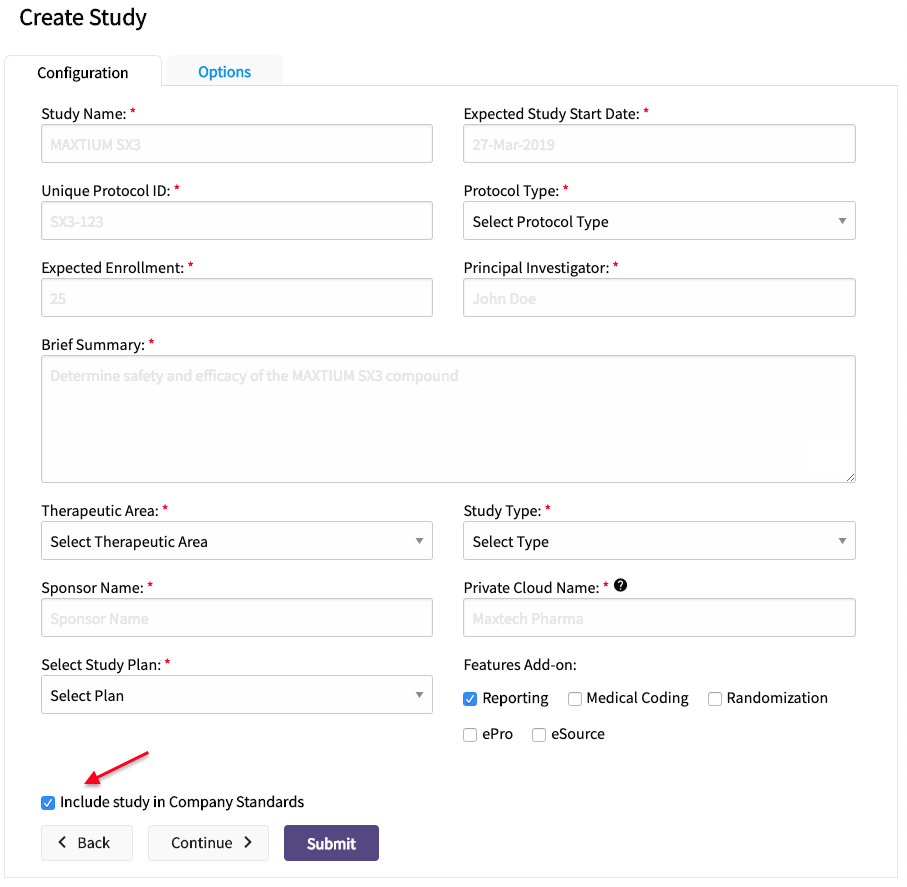Expand the Therapeutic Area dropdown

(237, 542)
